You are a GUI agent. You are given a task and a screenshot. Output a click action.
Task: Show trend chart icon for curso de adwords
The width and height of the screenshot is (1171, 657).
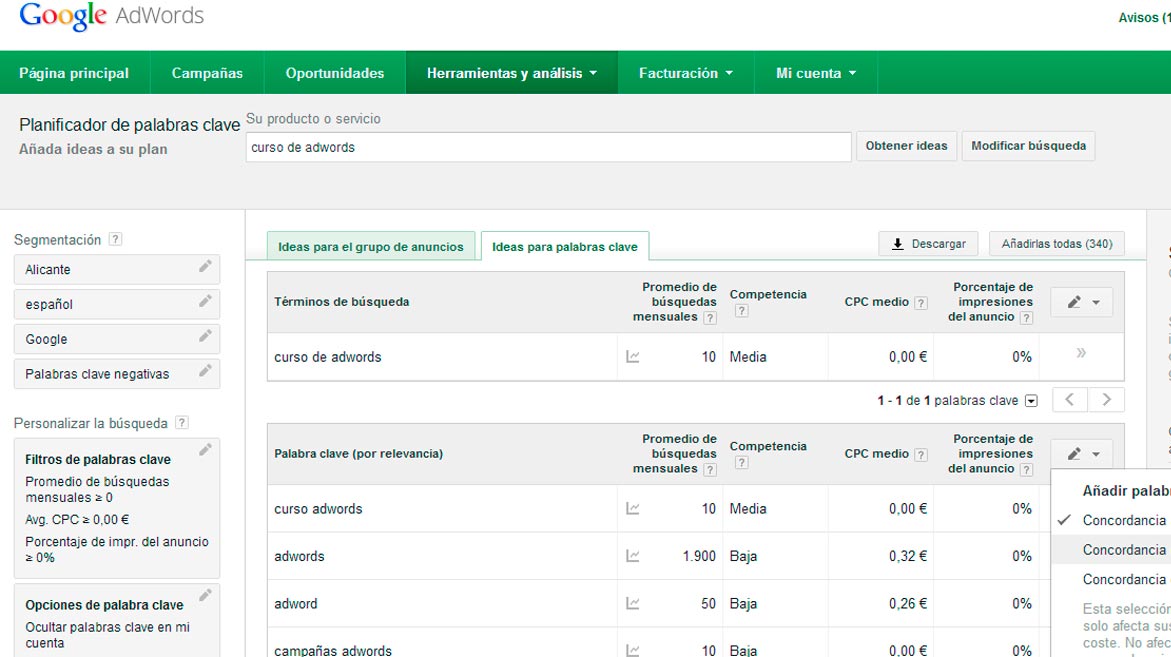tap(633, 357)
